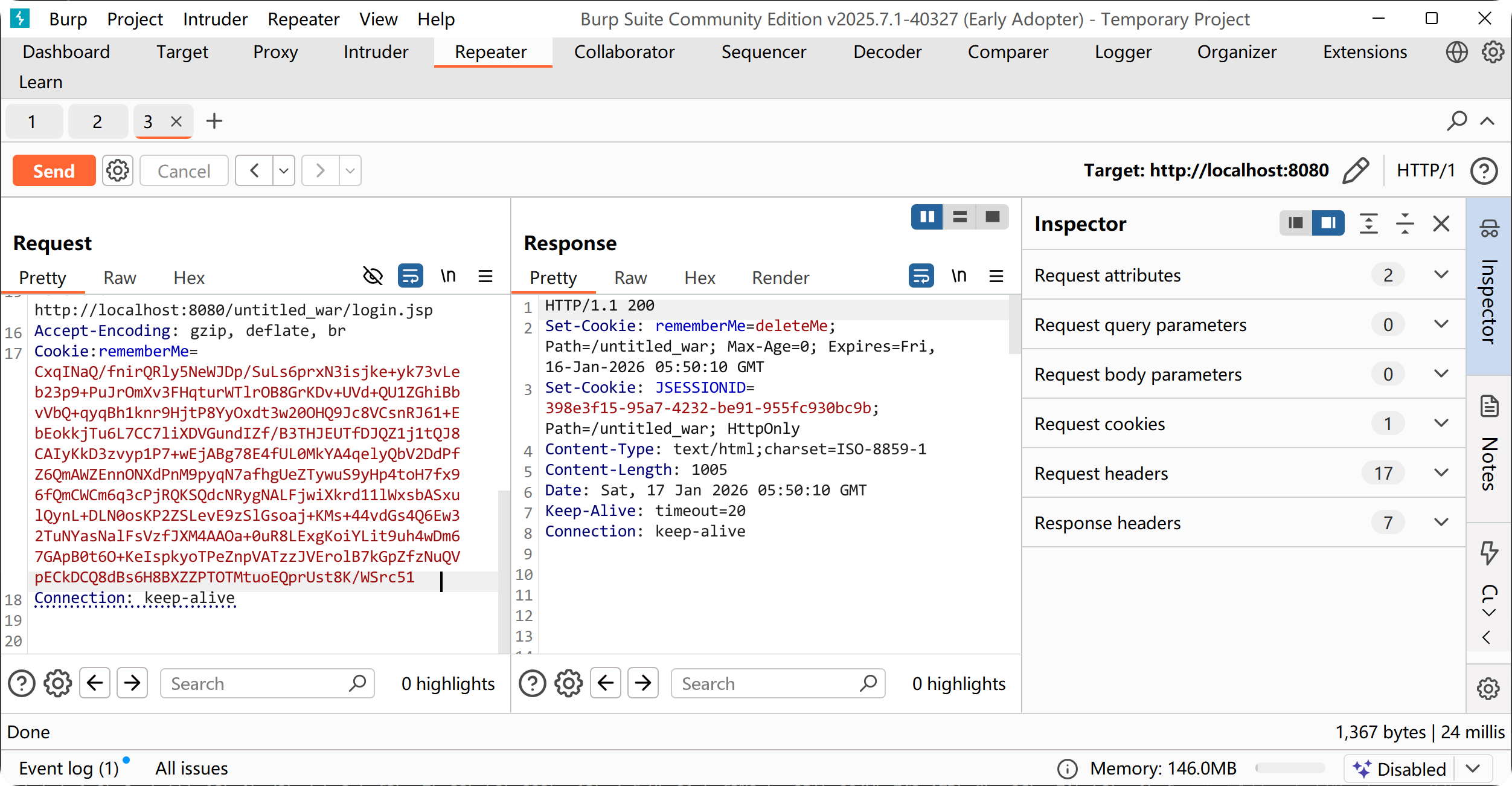Image resolution: width=1512 pixels, height=786 pixels.
Task: Toggle word wrap in the Request editor
Action: 411,276
